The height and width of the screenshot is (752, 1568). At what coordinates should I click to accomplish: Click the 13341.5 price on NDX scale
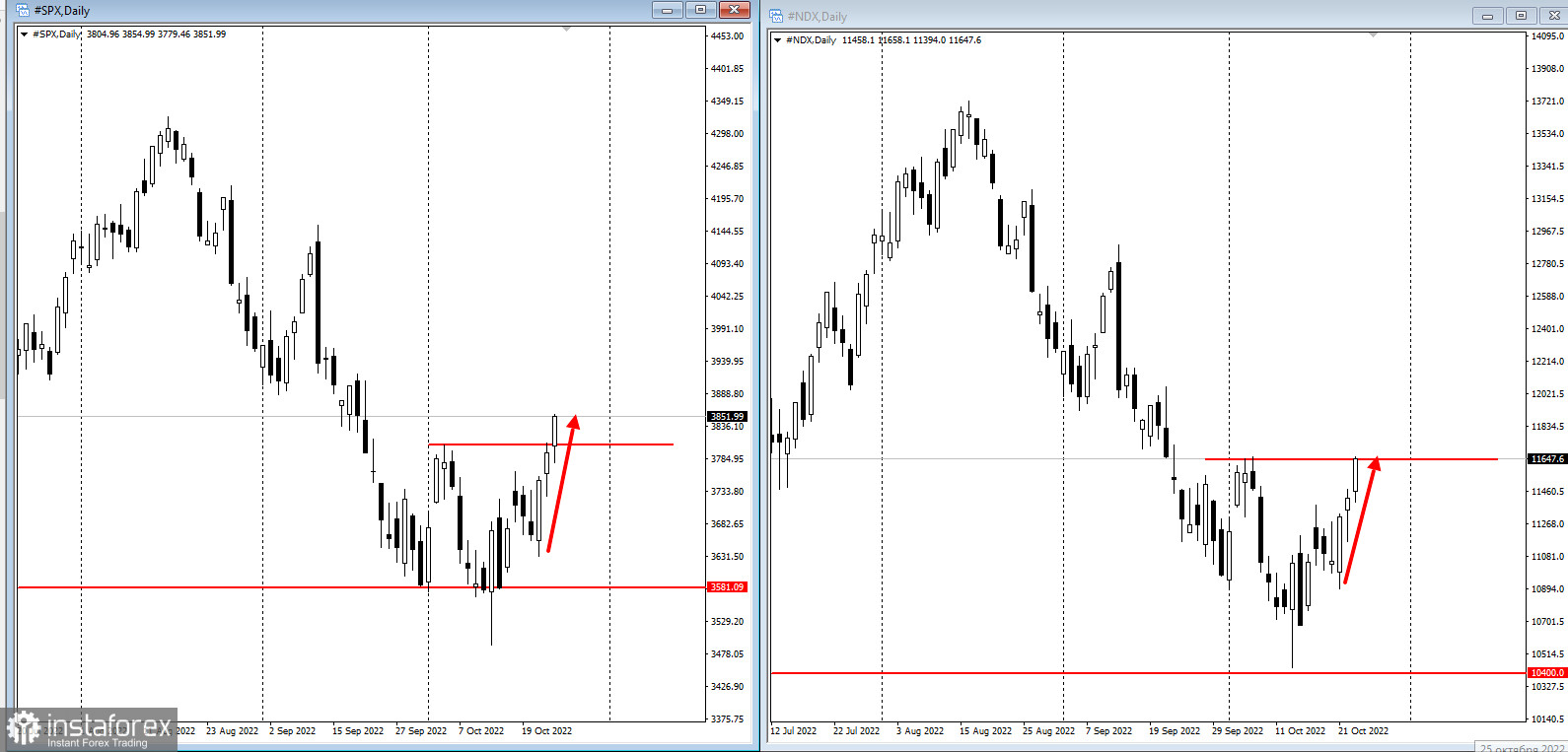tap(1547, 167)
